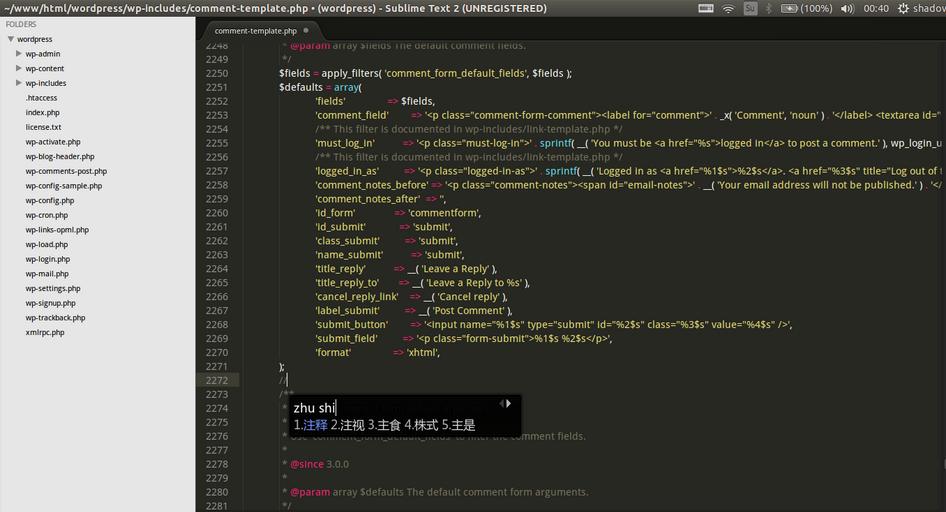
Task: Click the 'logged_in_as' array key
Action: tap(347, 171)
